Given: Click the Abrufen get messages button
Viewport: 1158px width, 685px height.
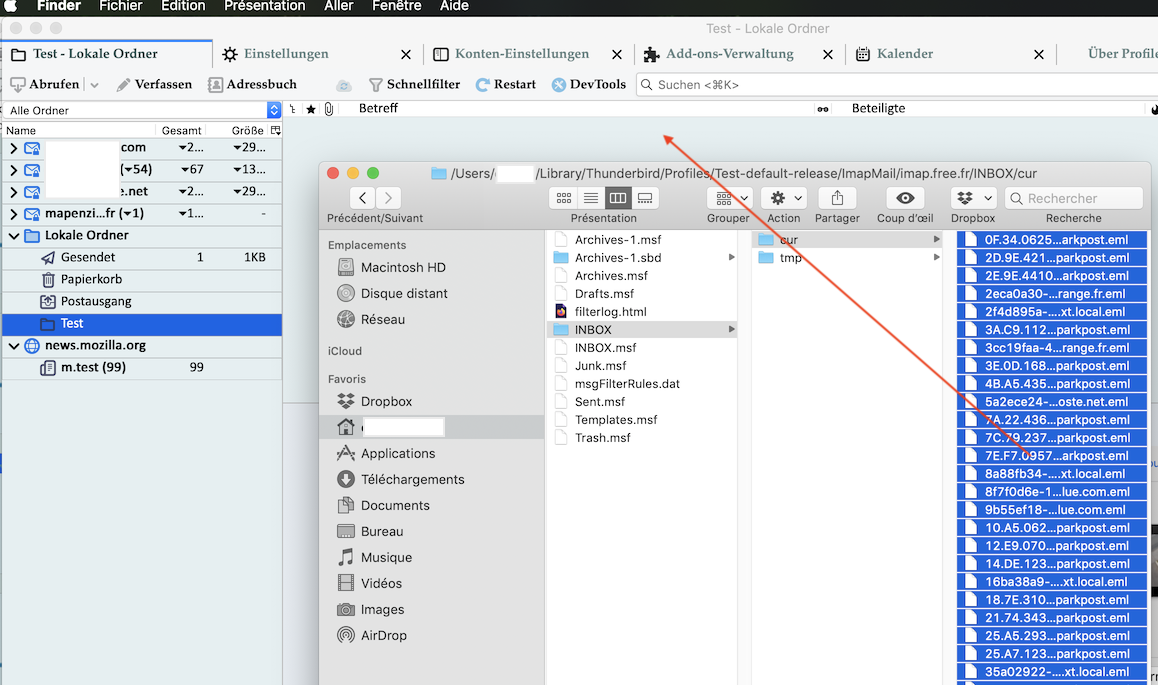Looking at the screenshot, I should (x=45, y=84).
